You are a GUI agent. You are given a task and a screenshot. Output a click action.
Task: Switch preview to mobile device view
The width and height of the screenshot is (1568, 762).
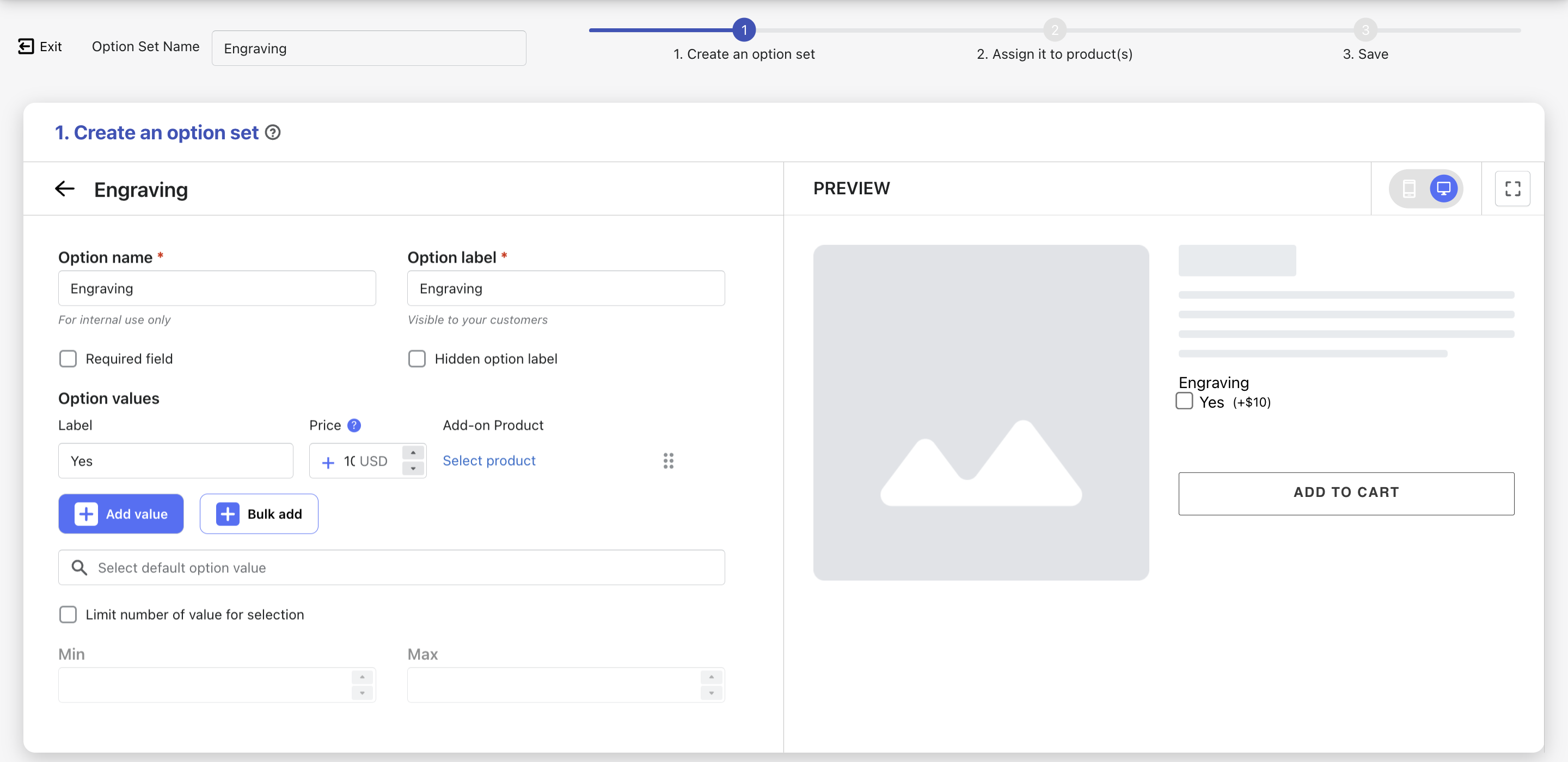pyautogui.click(x=1408, y=189)
